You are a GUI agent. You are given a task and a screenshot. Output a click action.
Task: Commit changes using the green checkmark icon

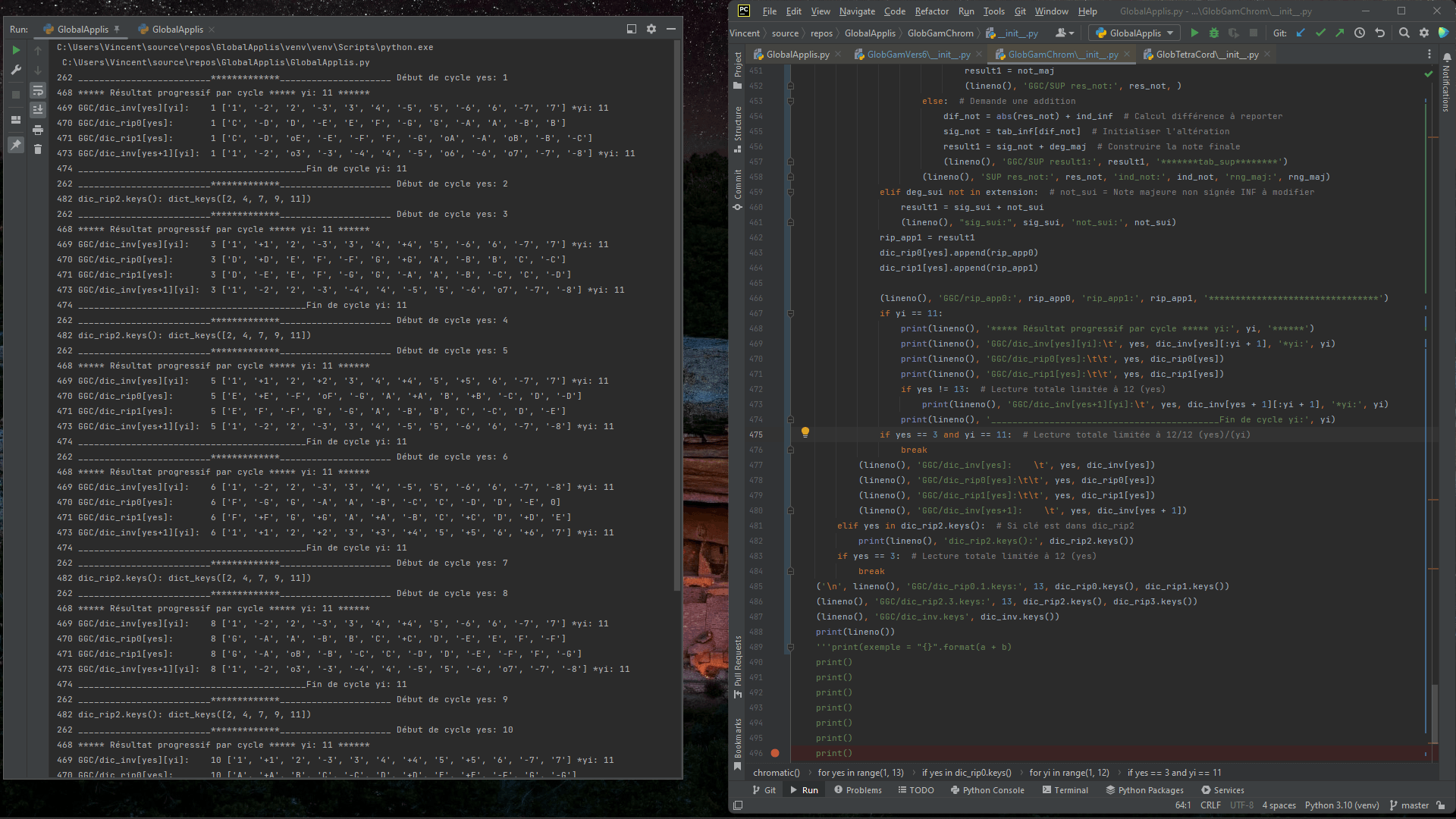(x=1321, y=33)
